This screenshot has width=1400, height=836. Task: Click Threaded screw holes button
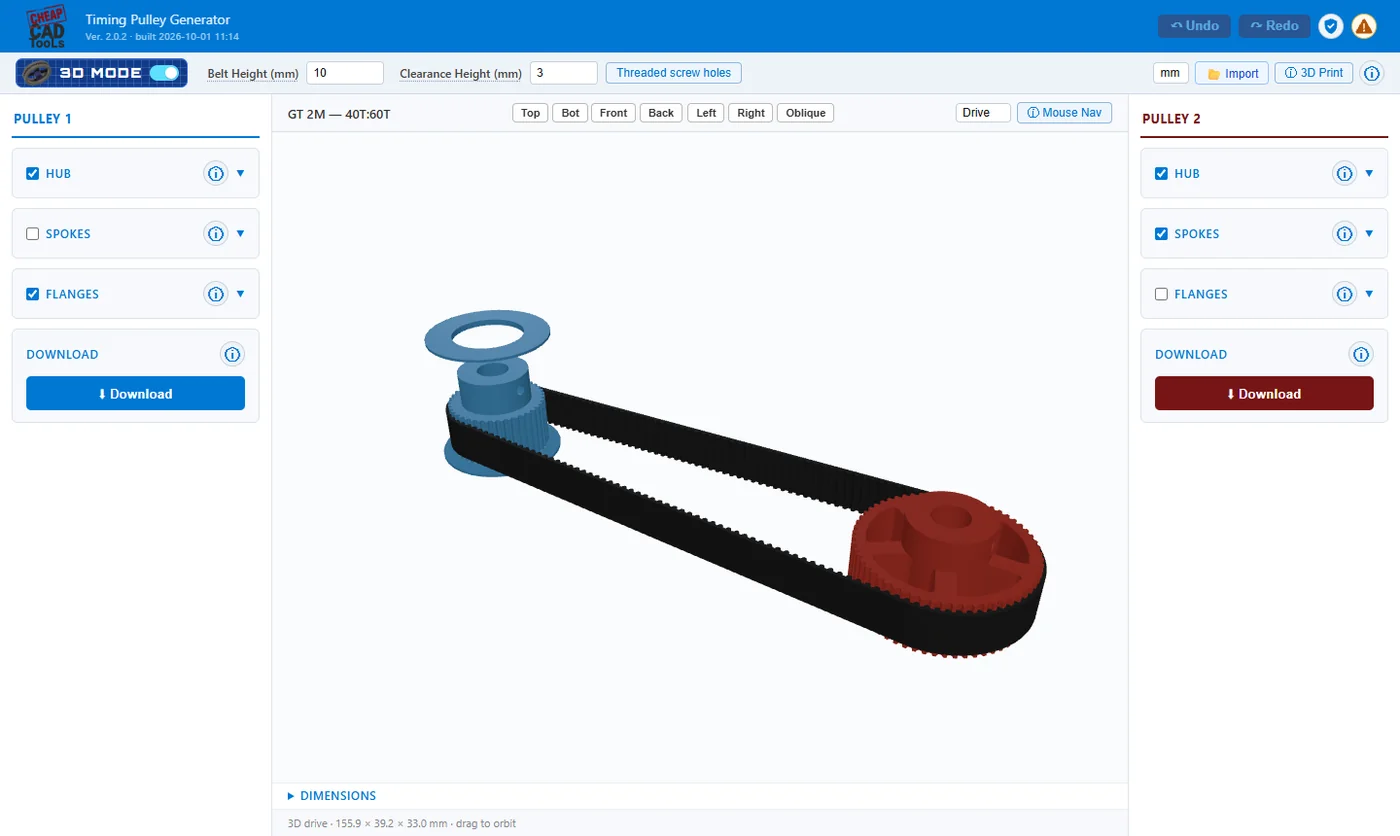(674, 73)
